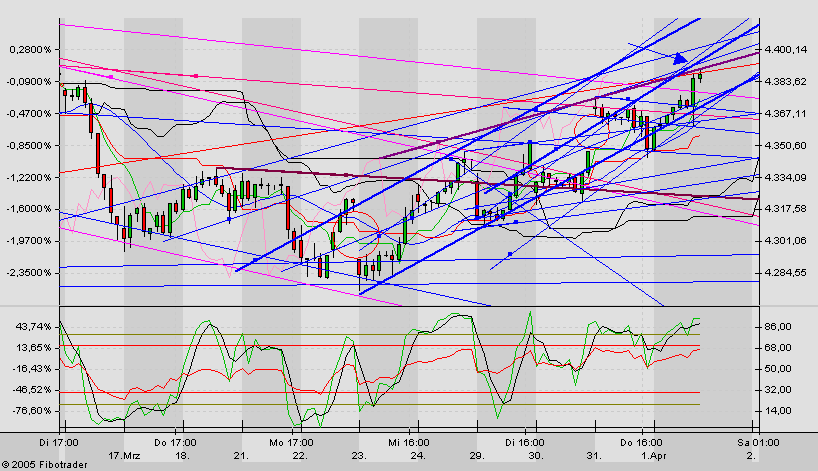Click the 17.Mrz date label
The image size is (818, 471).
[123, 455]
